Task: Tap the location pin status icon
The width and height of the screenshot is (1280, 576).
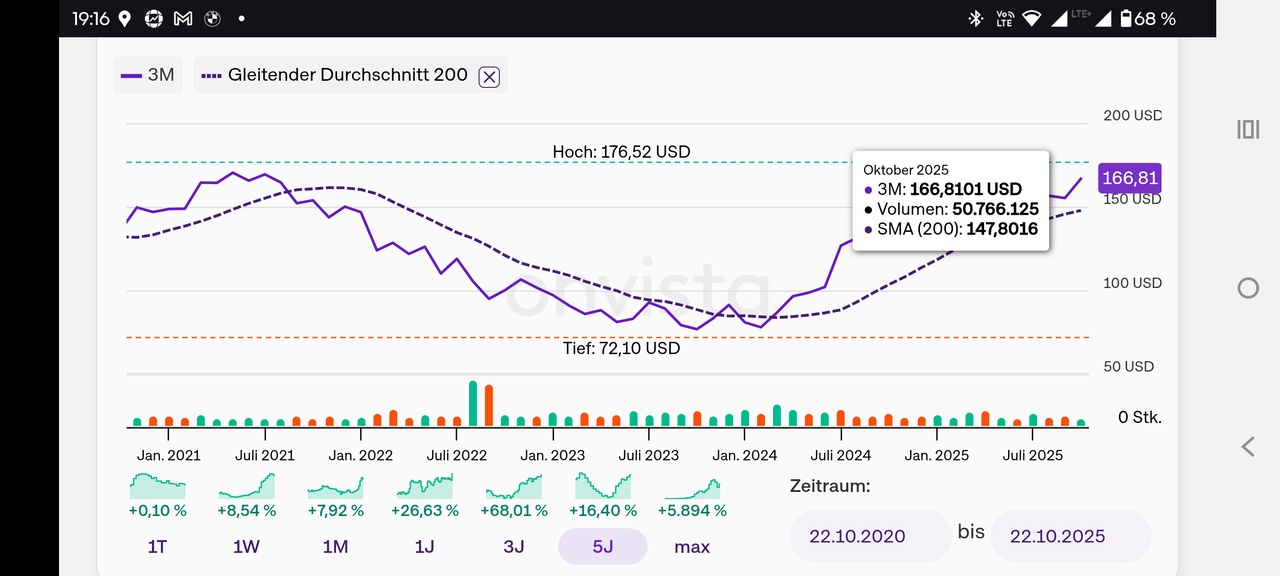Action: 125,18
